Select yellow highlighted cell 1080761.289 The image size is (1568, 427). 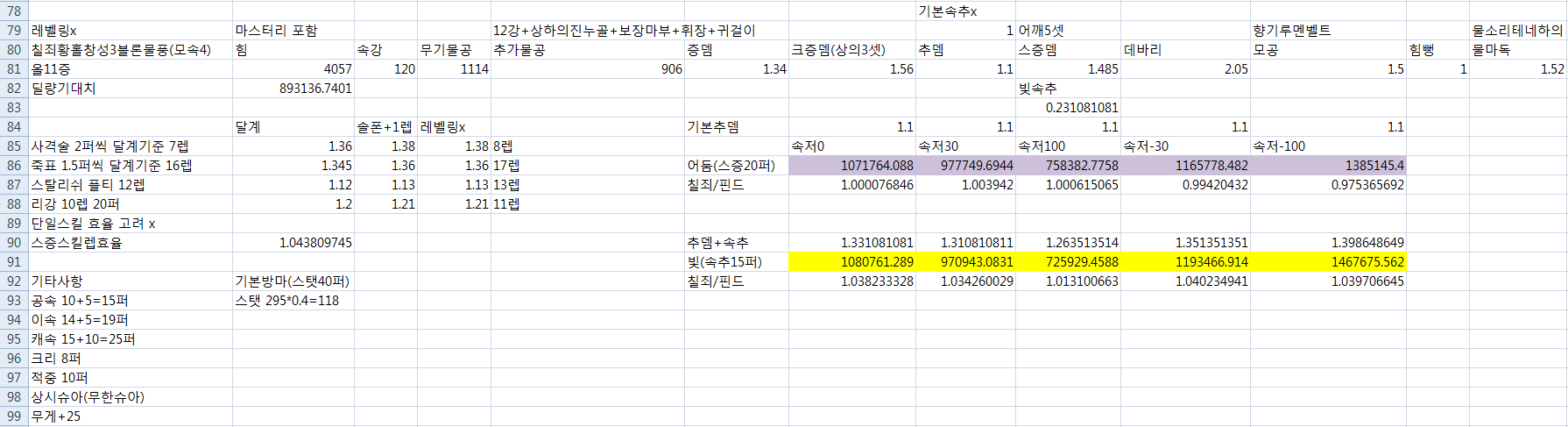click(851, 262)
